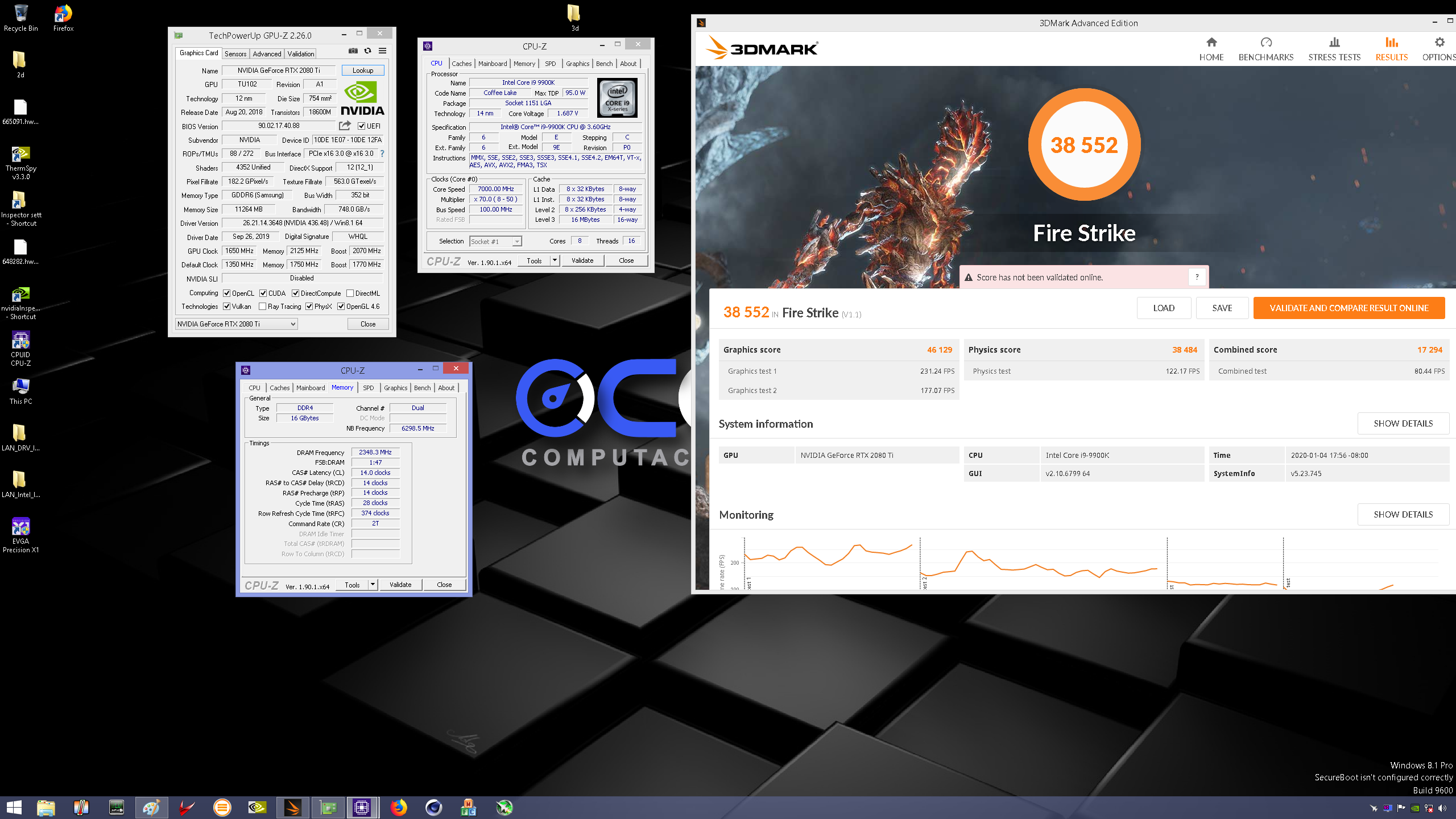The height and width of the screenshot is (819, 1456).
Task: Open the Recycle Bin desktop icon
Action: (x=20, y=18)
